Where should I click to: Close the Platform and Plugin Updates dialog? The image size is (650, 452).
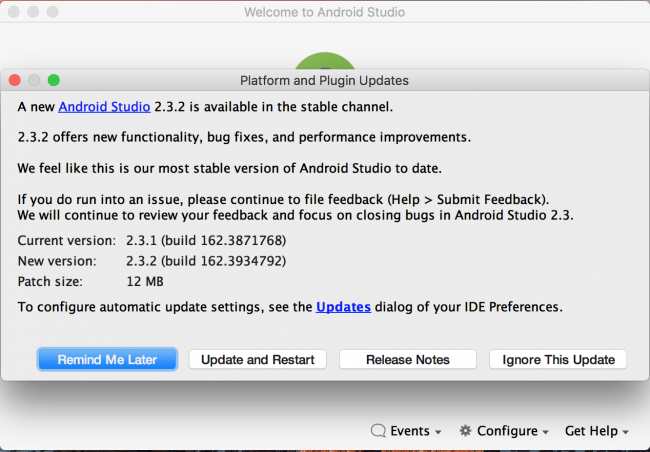15,80
